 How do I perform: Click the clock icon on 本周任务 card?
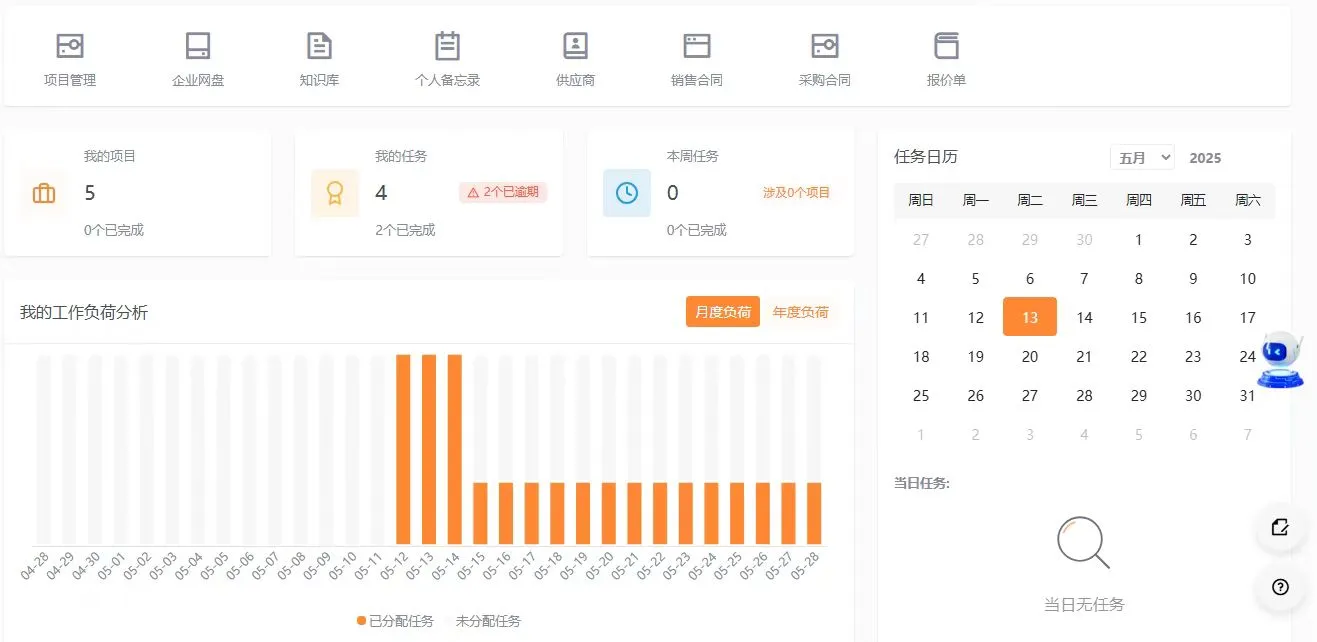click(626, 192)
